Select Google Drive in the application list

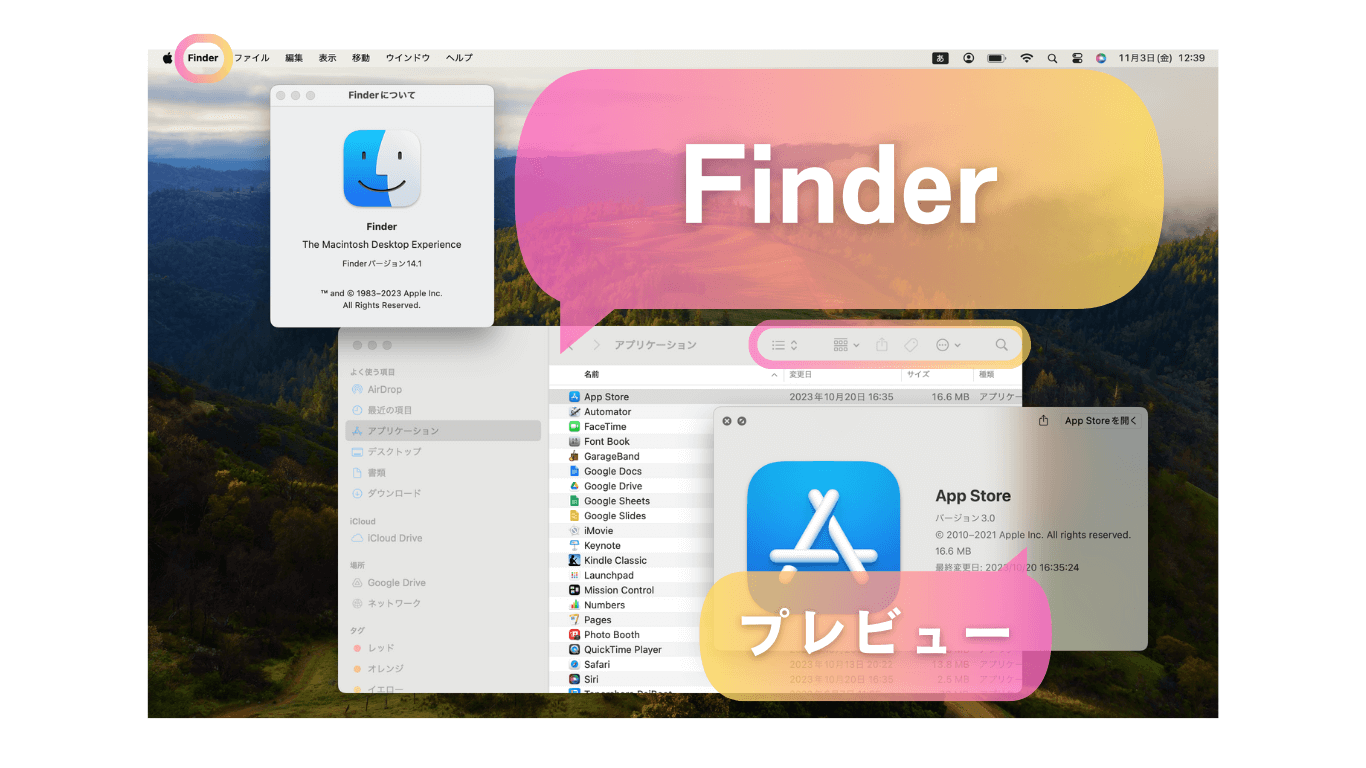point(613,486)
